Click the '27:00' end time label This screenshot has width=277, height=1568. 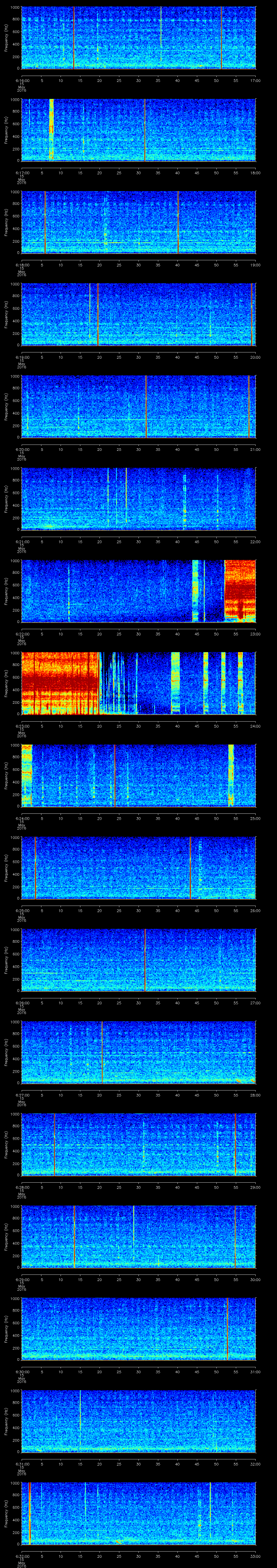[x=255, y=1003]
